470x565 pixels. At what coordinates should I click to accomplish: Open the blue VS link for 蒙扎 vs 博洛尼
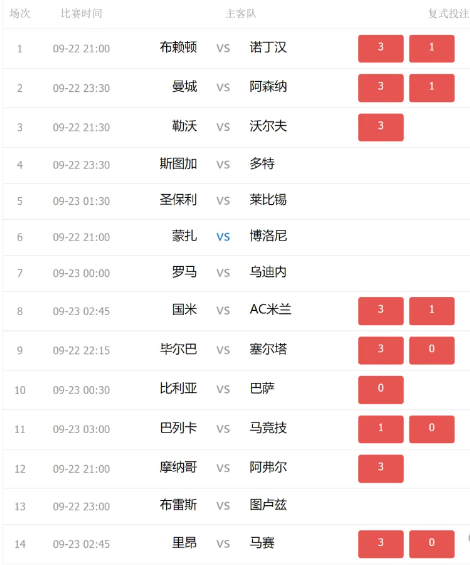click(223, 237)
